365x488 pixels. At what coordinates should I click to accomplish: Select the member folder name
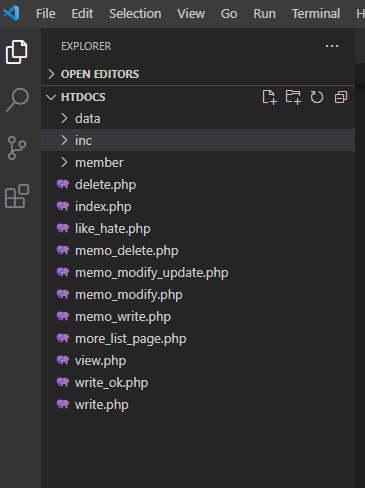click(x=99, y=163)
